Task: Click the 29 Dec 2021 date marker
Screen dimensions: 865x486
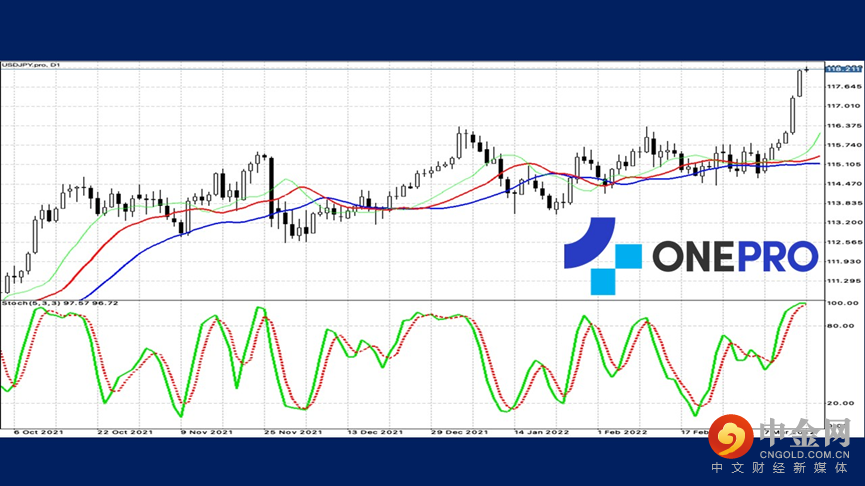Action: coord(460,432)
